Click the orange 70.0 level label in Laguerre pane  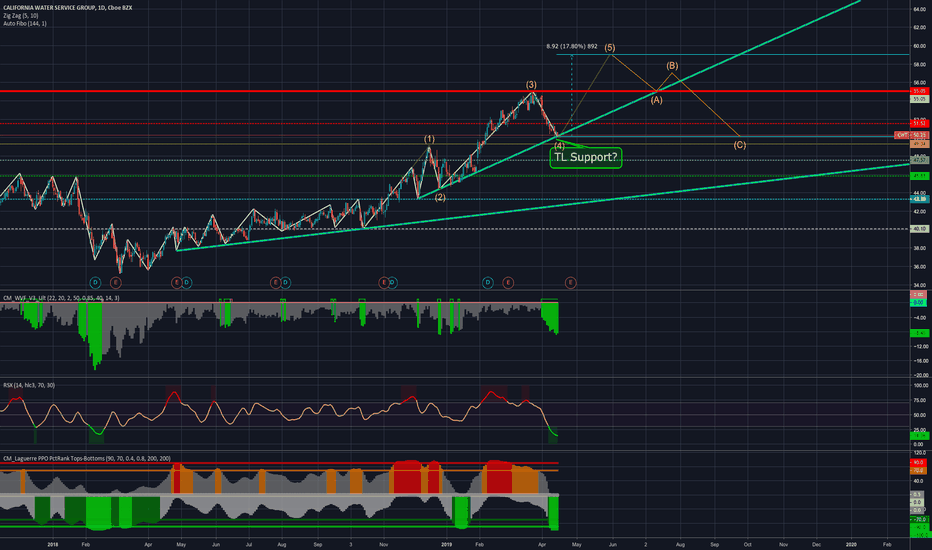point(919,470)
